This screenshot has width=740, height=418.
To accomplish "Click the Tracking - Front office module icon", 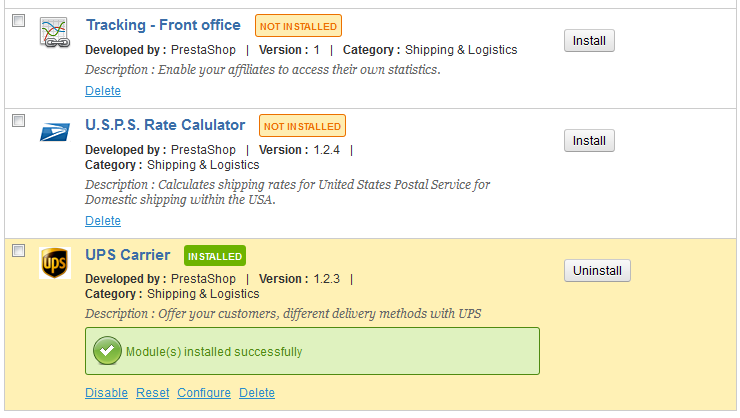I will click(55, 33).
